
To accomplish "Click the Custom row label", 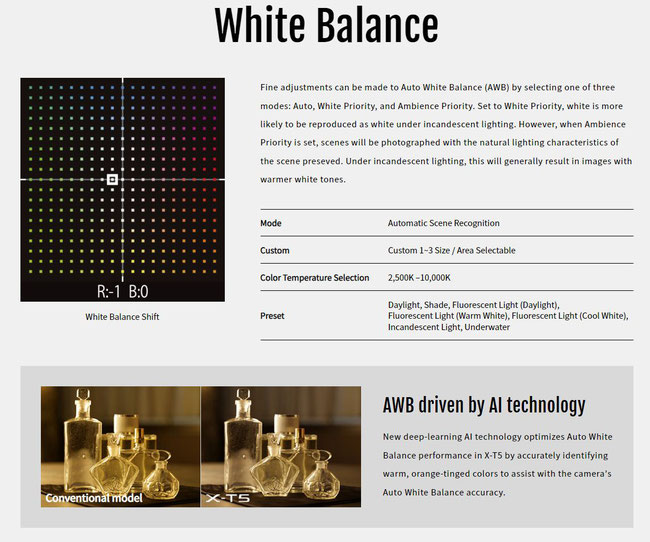I will [275, 250].
